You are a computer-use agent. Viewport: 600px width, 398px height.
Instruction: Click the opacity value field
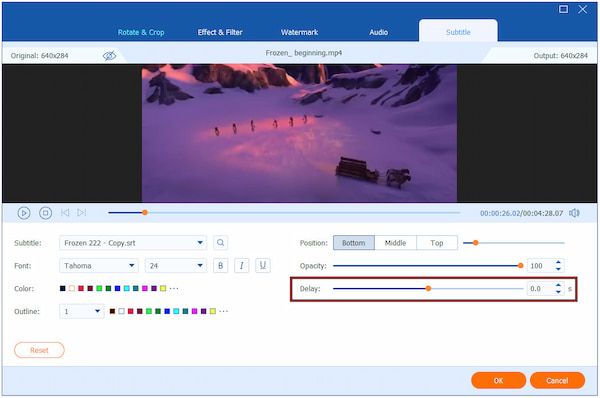(540, 266)
